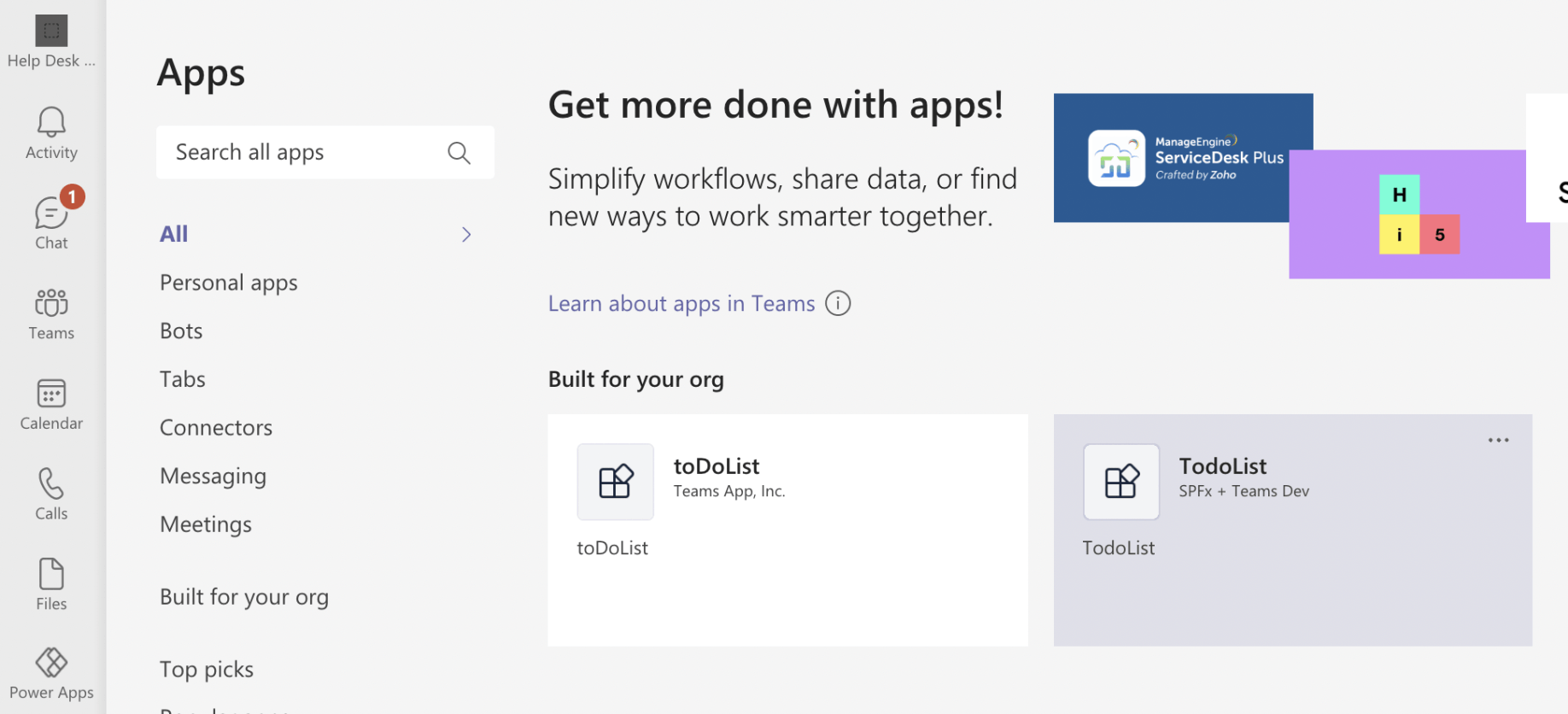
Task: Select the Bots category
Action: 181,331
